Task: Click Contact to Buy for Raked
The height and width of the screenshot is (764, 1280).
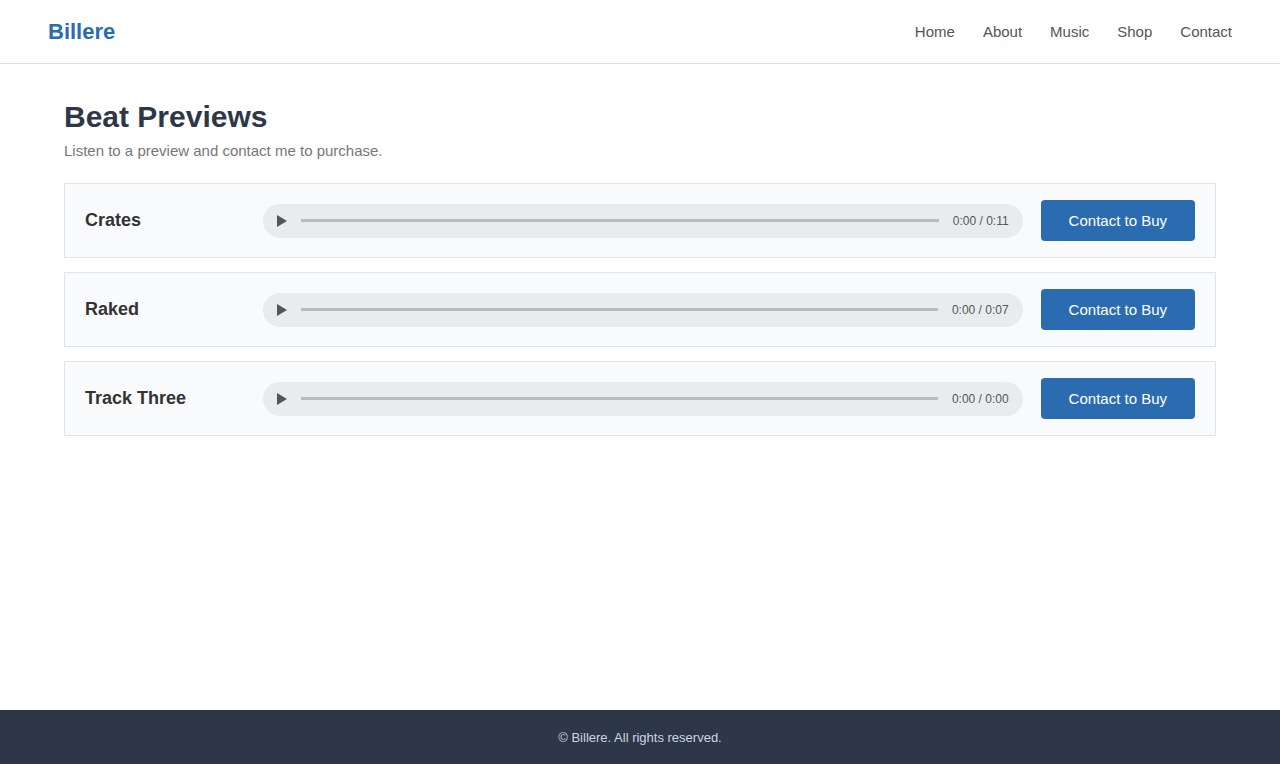Action: coord(1118,310)
